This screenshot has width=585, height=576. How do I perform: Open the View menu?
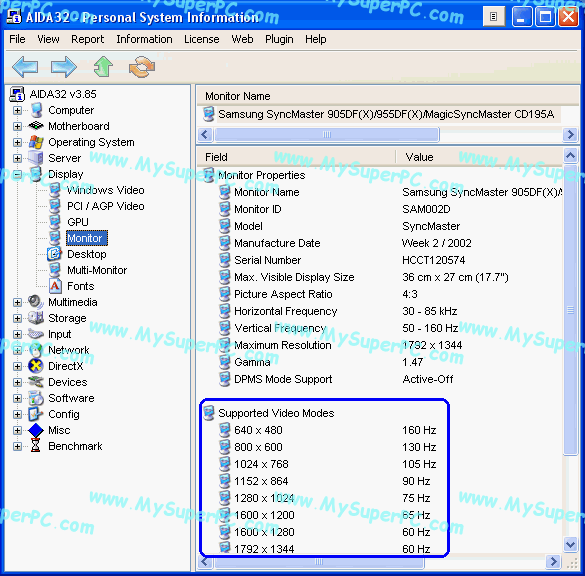(48, 39)
